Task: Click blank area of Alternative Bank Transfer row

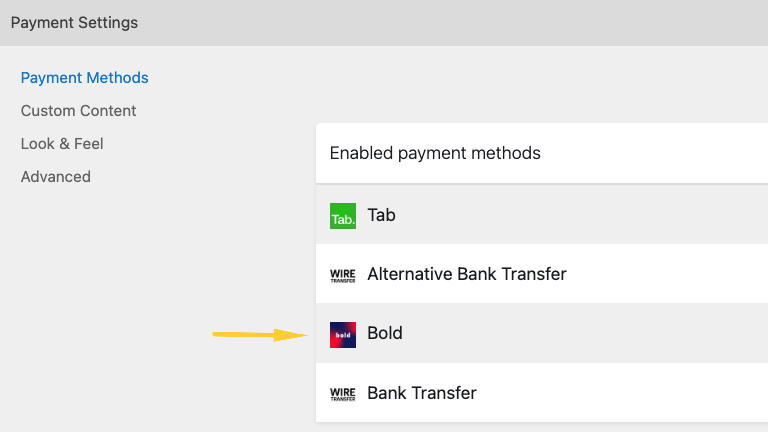Action: 670,274
